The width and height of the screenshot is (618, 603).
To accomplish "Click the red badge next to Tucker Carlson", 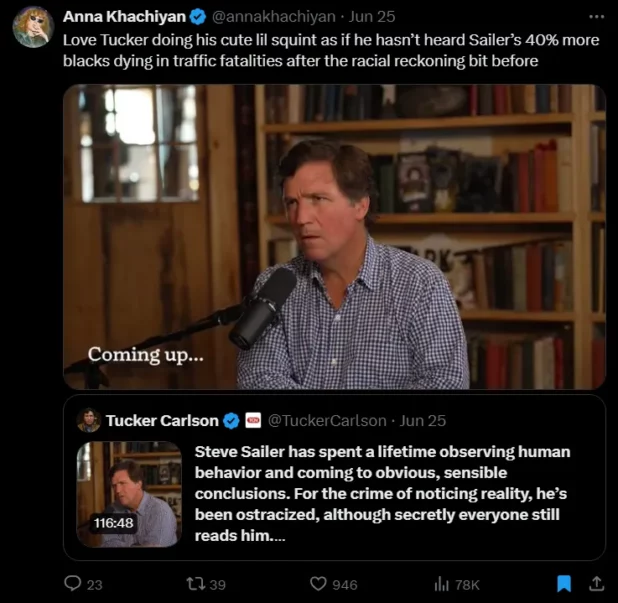I will (253, 421).
